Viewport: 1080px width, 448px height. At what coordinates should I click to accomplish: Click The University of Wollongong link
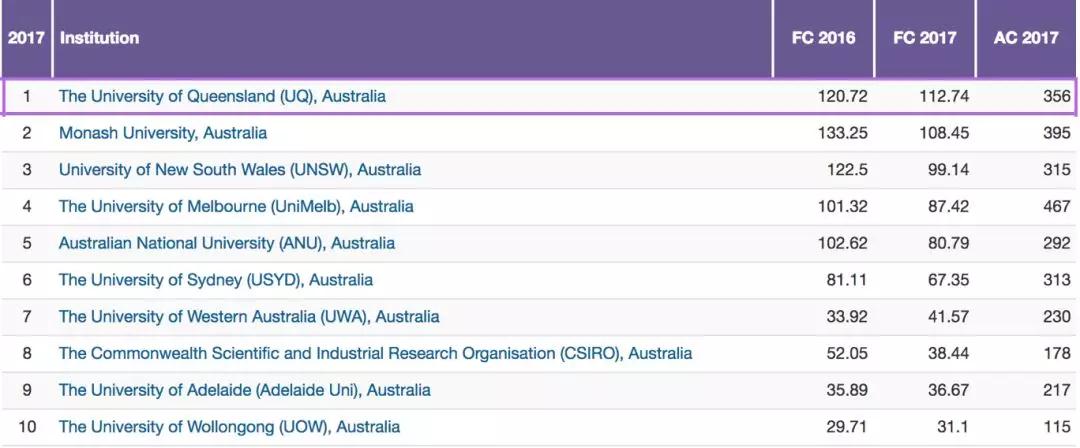click(229, 427)
